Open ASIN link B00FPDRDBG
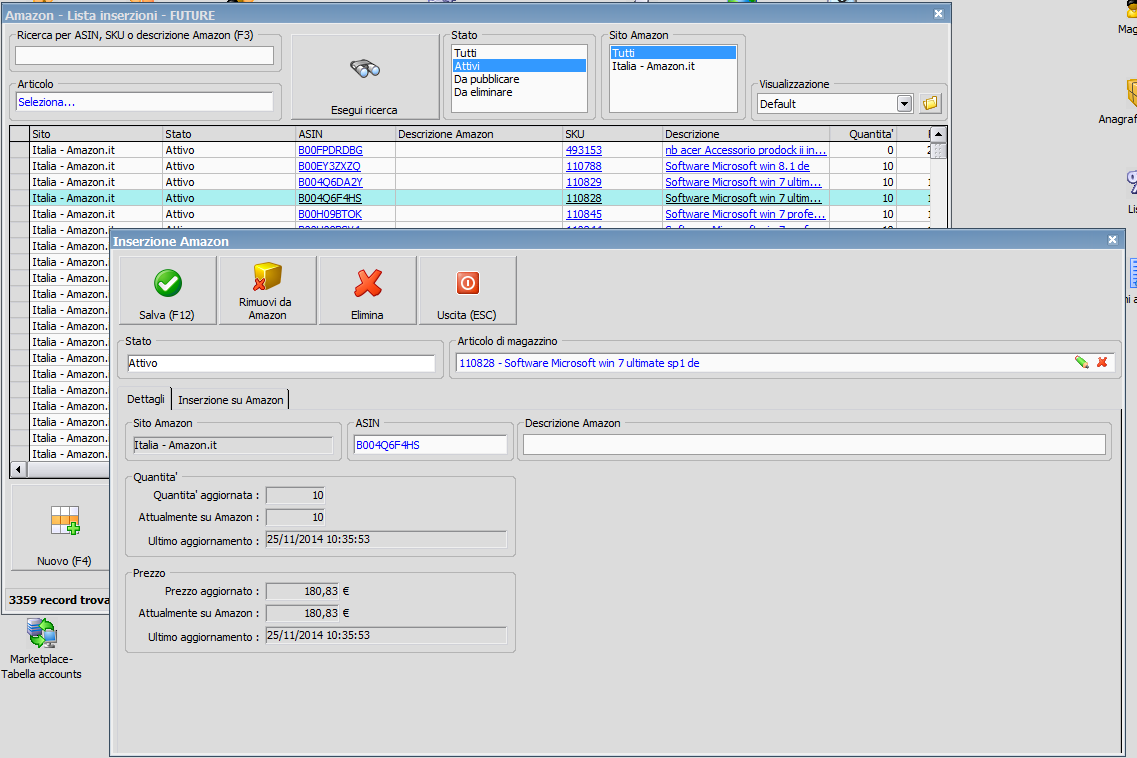 (330, 150)
